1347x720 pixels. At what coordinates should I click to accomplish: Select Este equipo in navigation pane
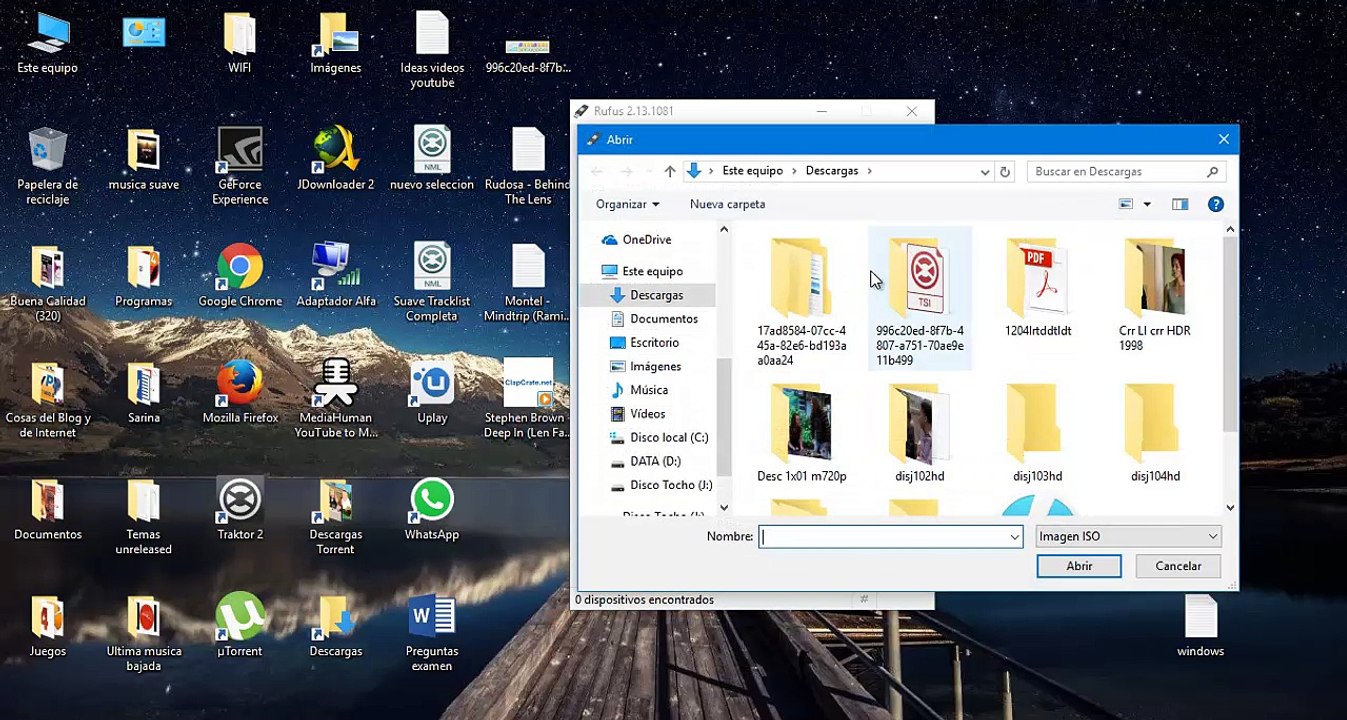click(652, 271)
